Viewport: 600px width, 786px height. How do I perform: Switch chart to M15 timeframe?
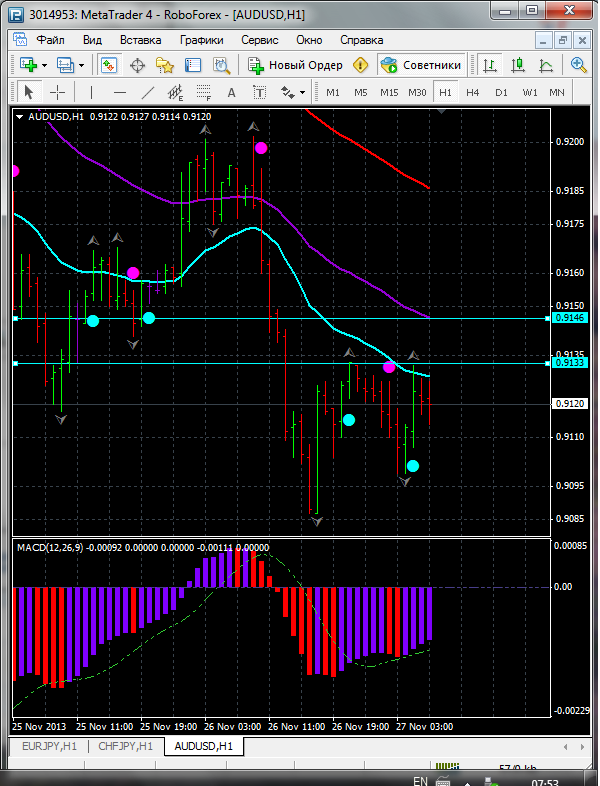pos(389,93)
